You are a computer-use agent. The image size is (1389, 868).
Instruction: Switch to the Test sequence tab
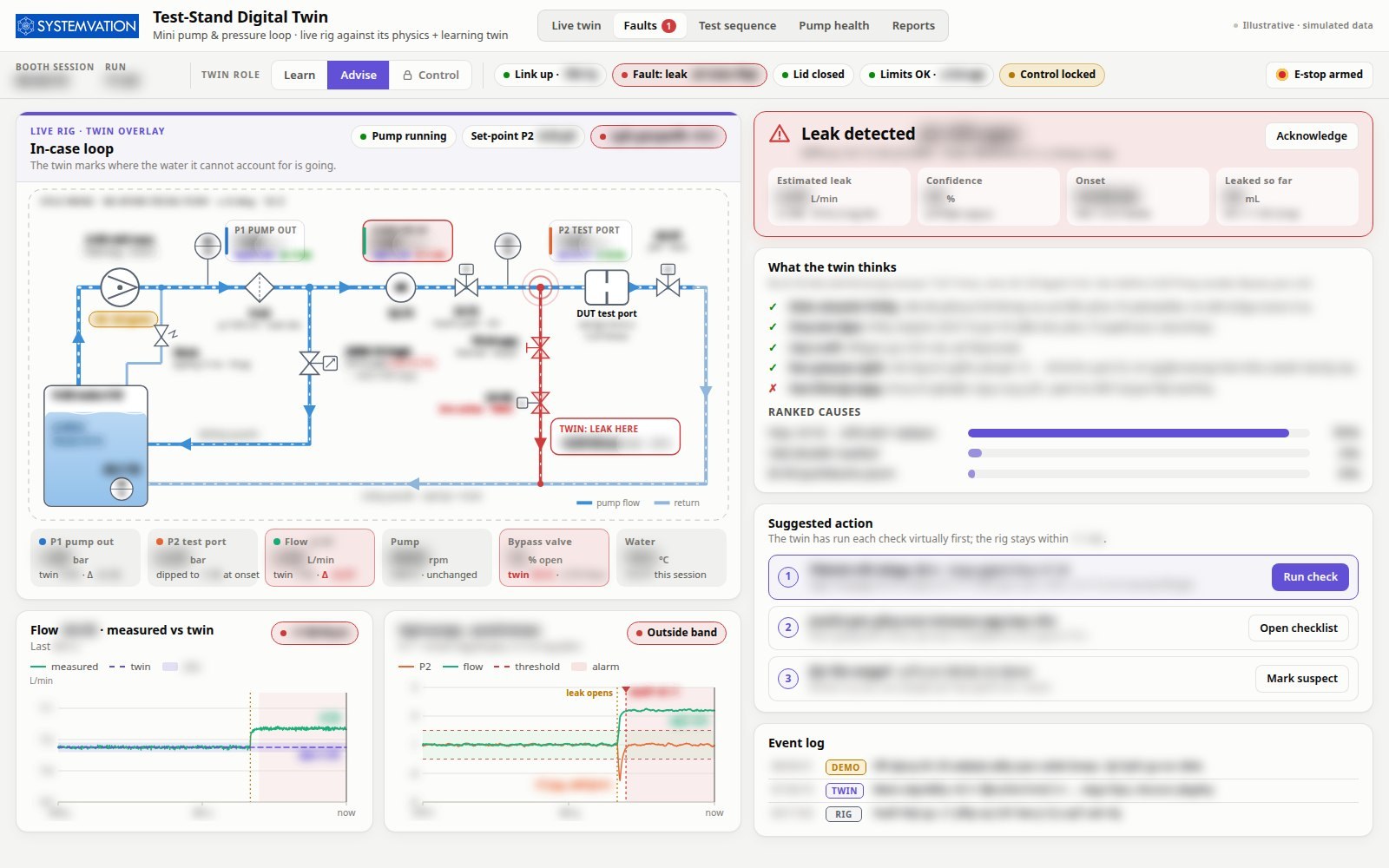point(737,26)
